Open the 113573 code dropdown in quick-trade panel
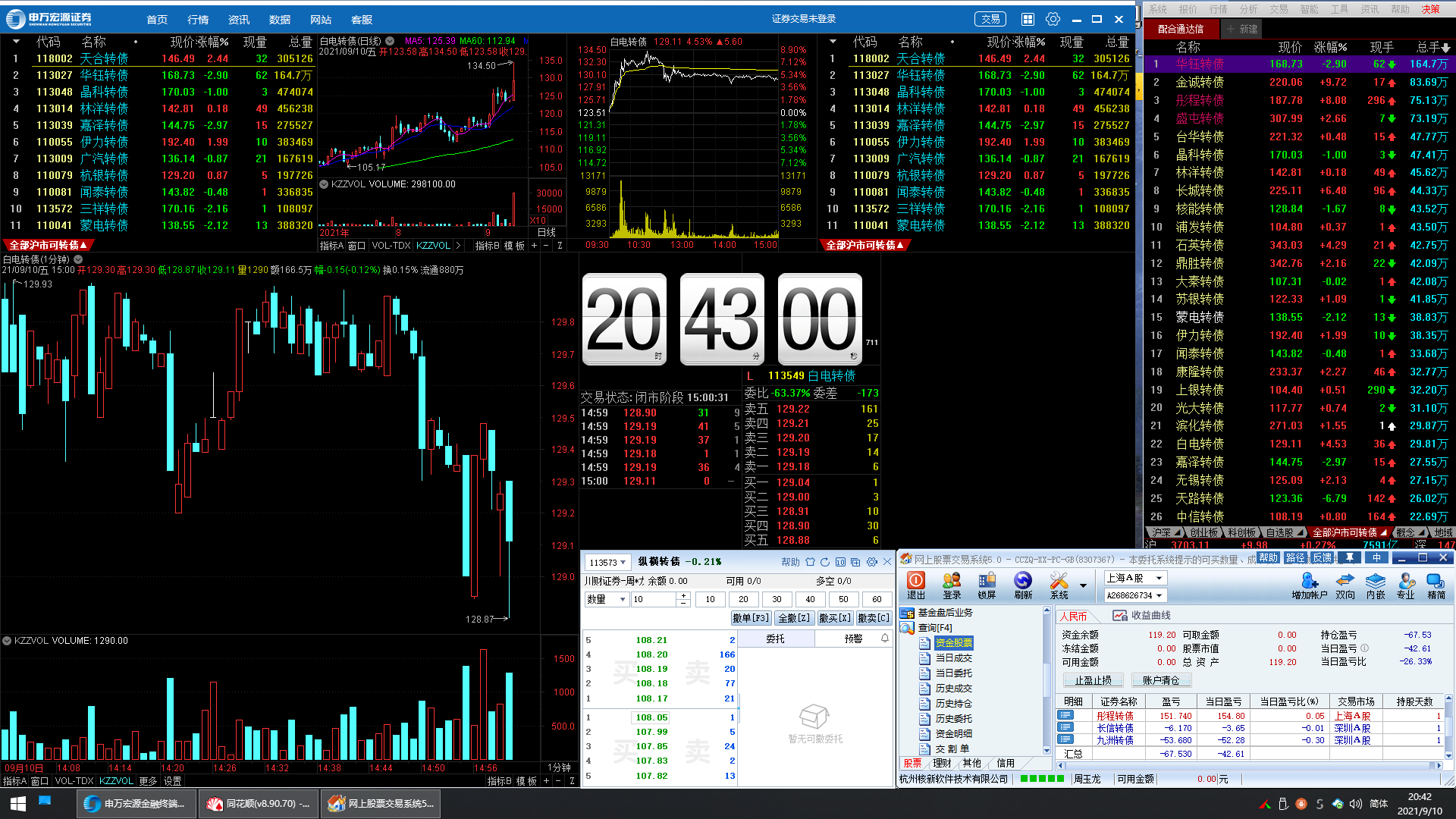1456x819 pixels. pos(608,562)
